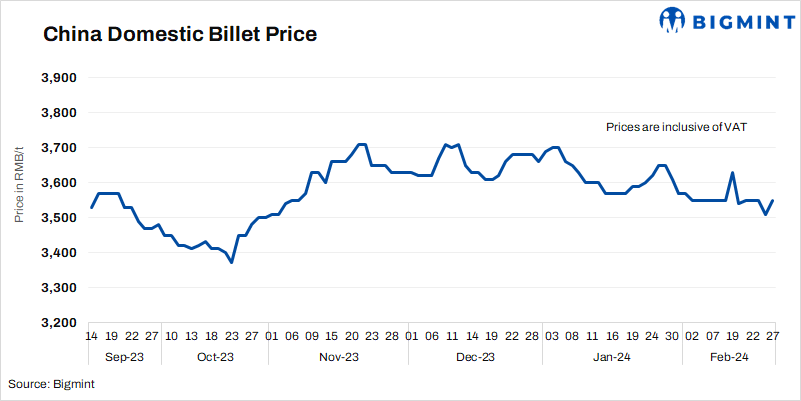
Task: Click the 3,200 y-axis tick label
Action: click(58, 323)
